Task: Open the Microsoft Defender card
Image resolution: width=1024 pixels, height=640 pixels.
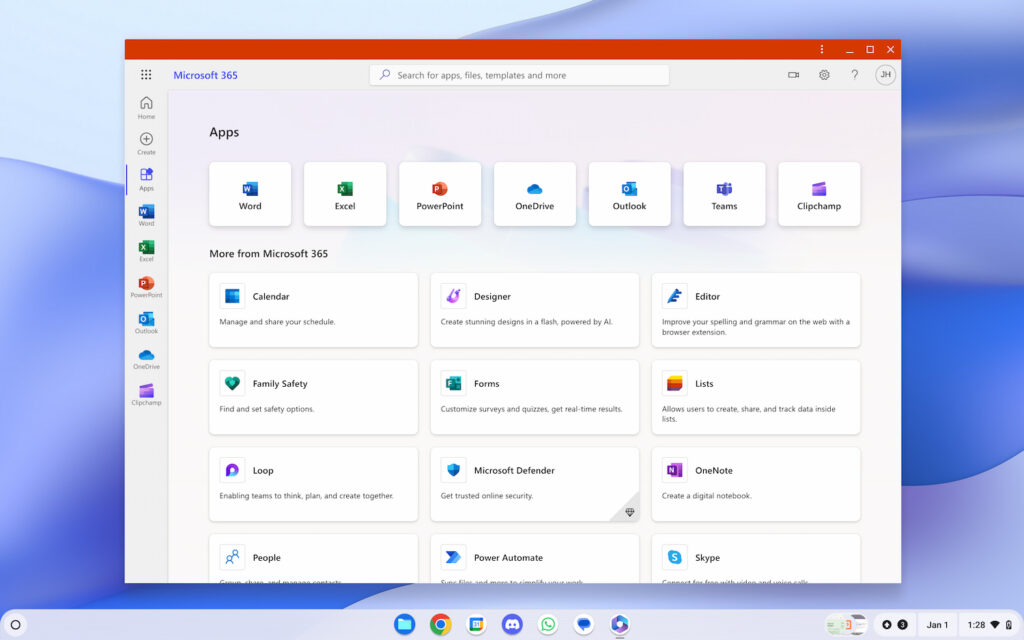Action: 534,484
